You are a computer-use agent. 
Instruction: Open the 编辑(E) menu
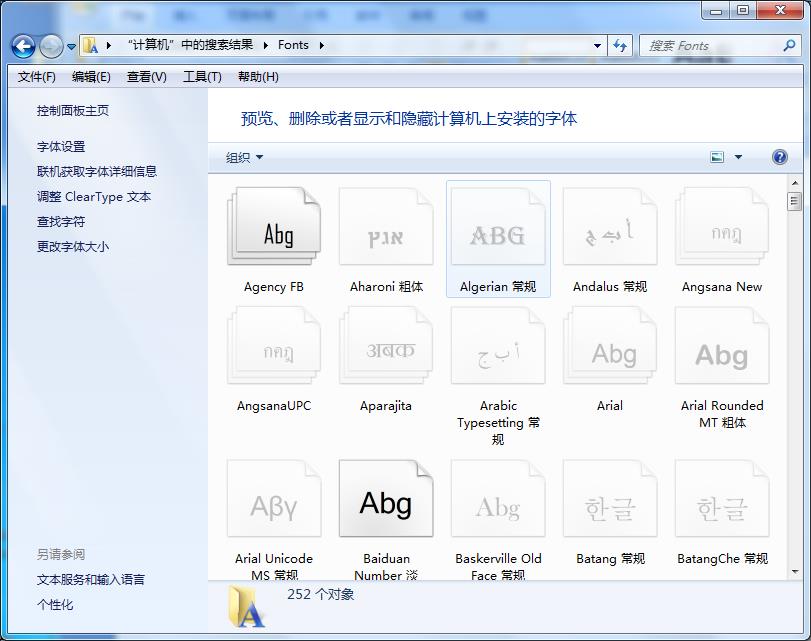(91, 77)
